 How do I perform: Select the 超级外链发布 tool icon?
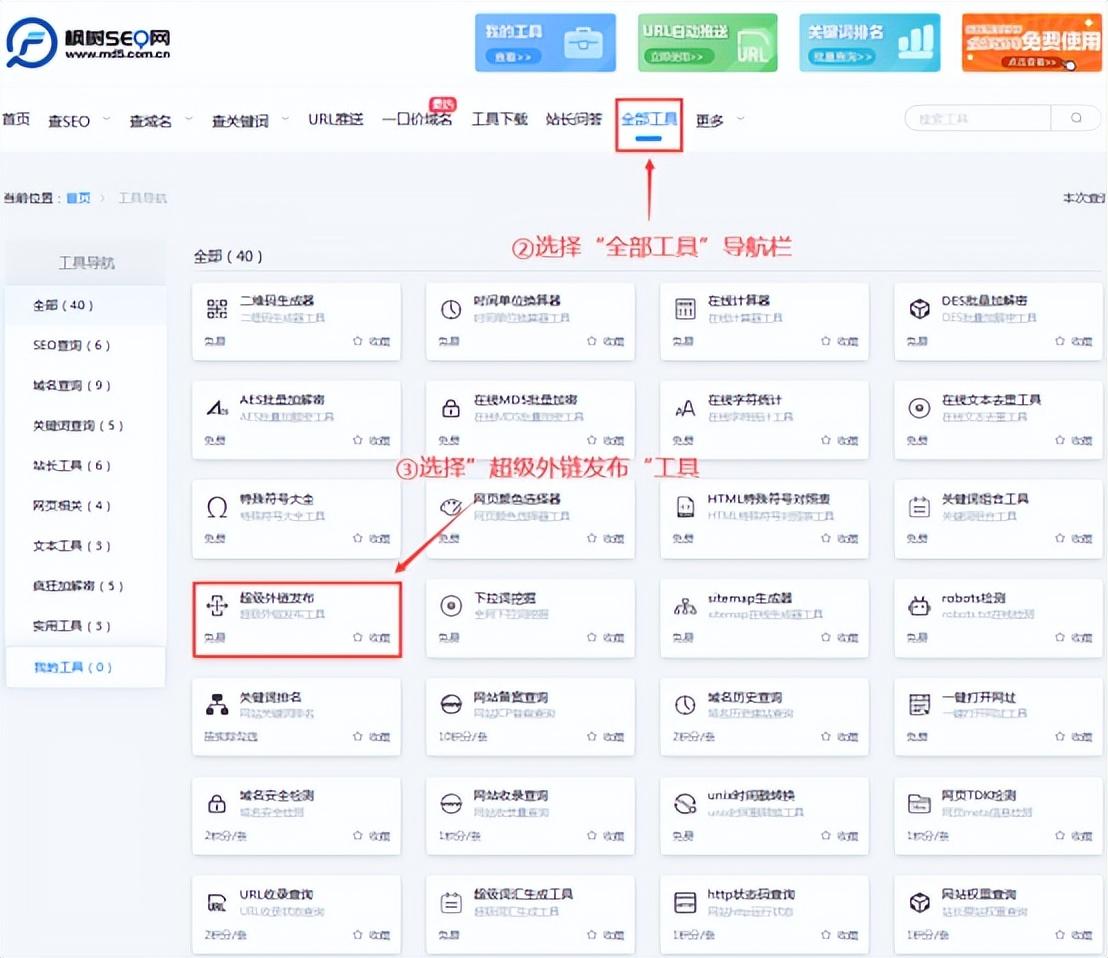pos(217,607)
